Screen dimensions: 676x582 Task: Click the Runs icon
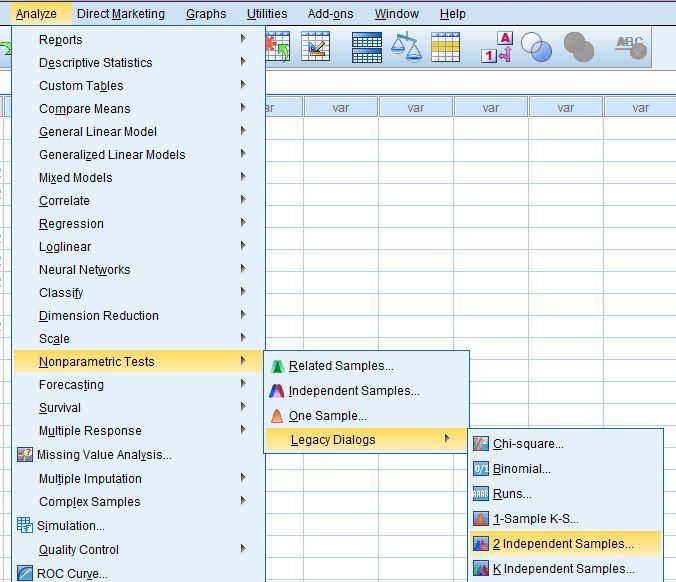(481, 494)
